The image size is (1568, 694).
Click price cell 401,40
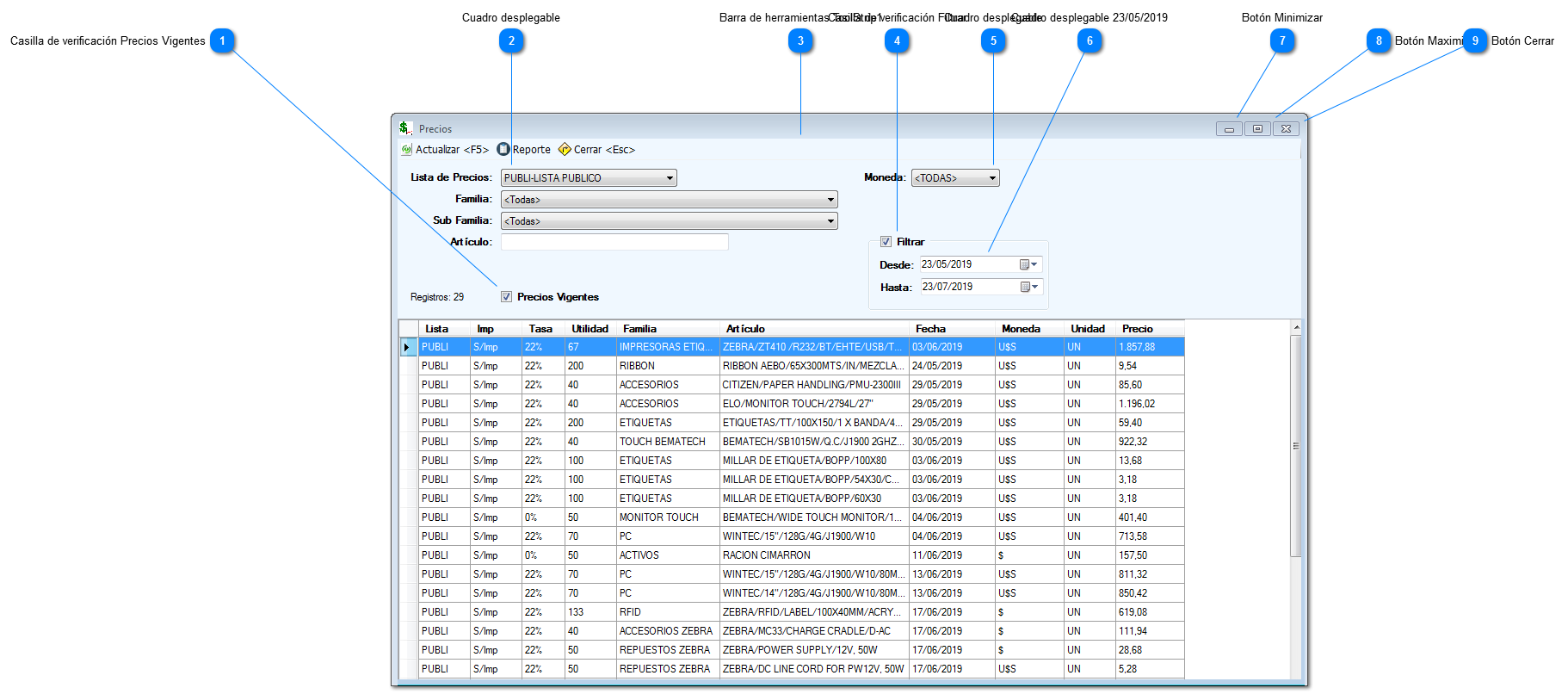coord(1150,517)
